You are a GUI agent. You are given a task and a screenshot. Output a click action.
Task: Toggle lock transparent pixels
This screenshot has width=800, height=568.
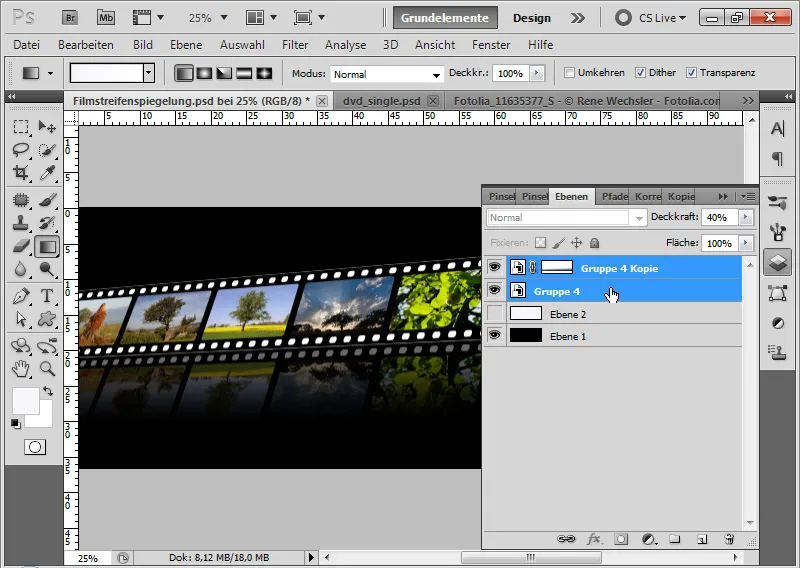(x=540, y=243)
